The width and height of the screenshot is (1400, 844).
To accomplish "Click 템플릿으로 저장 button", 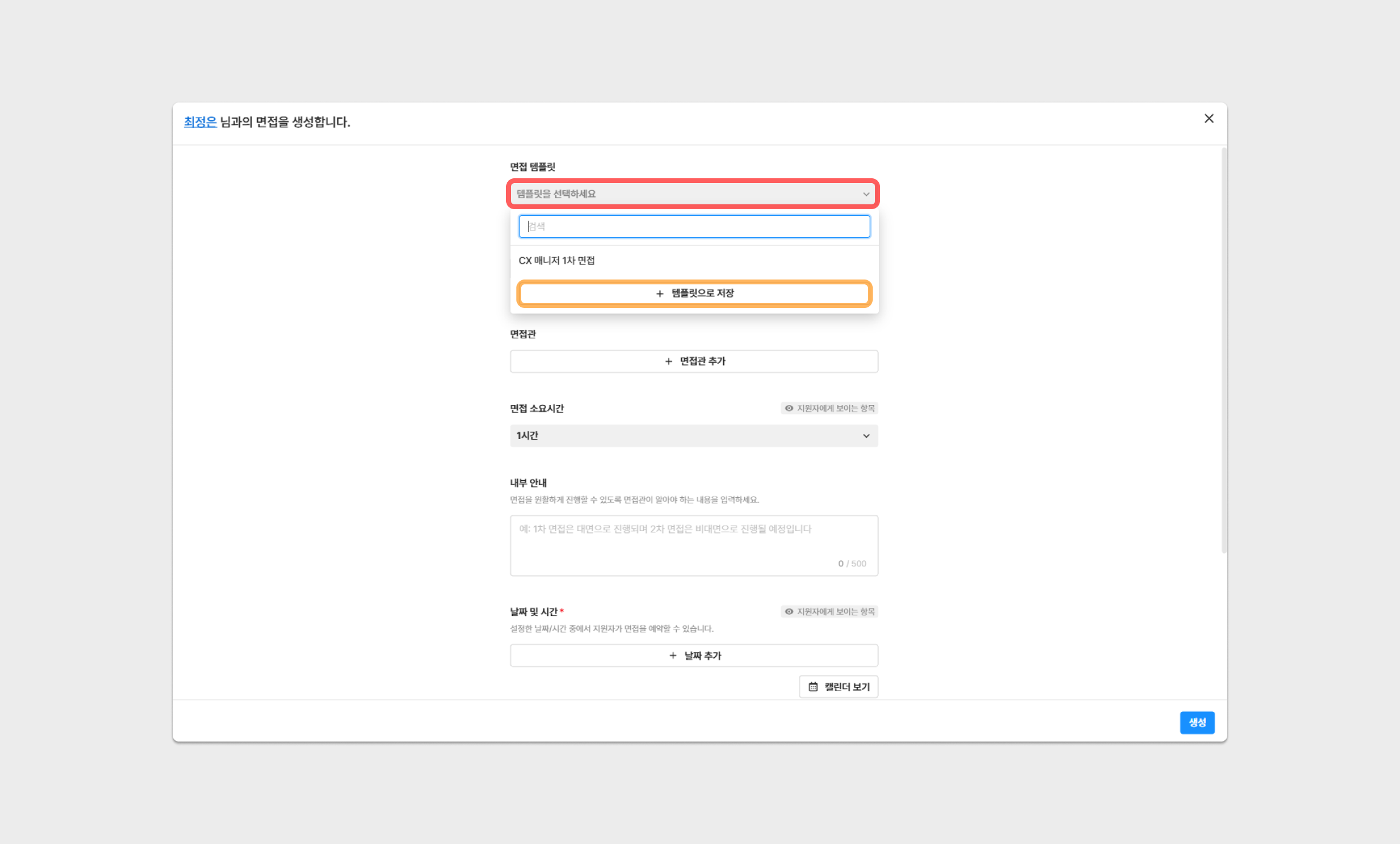I will (702, 293).
